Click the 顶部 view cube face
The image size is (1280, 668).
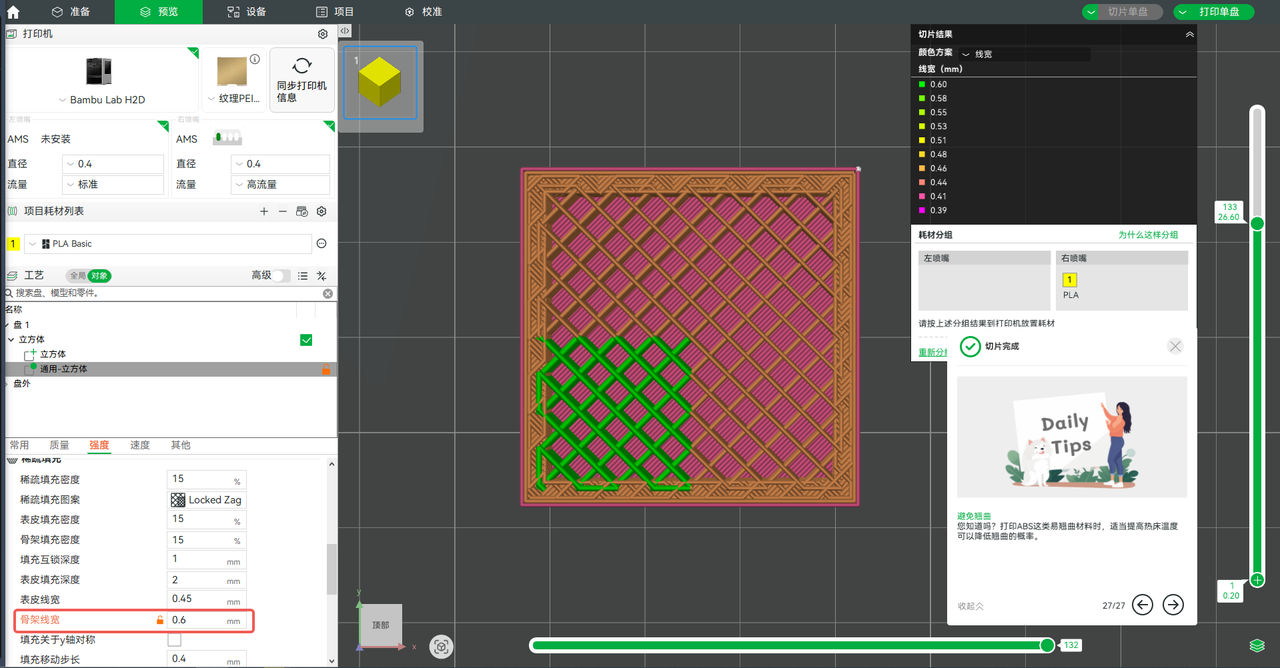click(x=381, y=624)
